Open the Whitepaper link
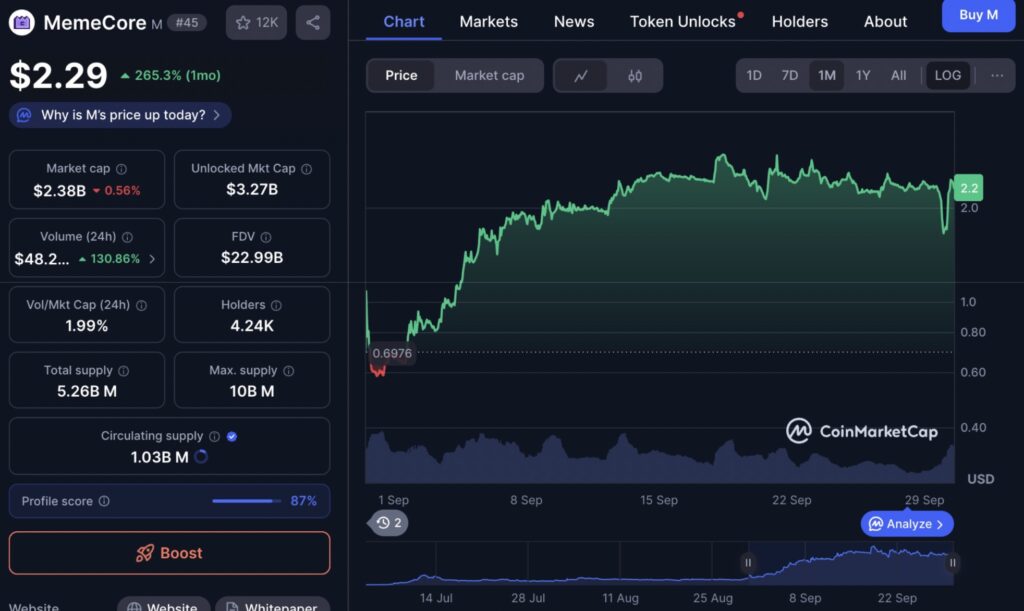Viewport: 1024px width, 611px height. pos(272,604)
